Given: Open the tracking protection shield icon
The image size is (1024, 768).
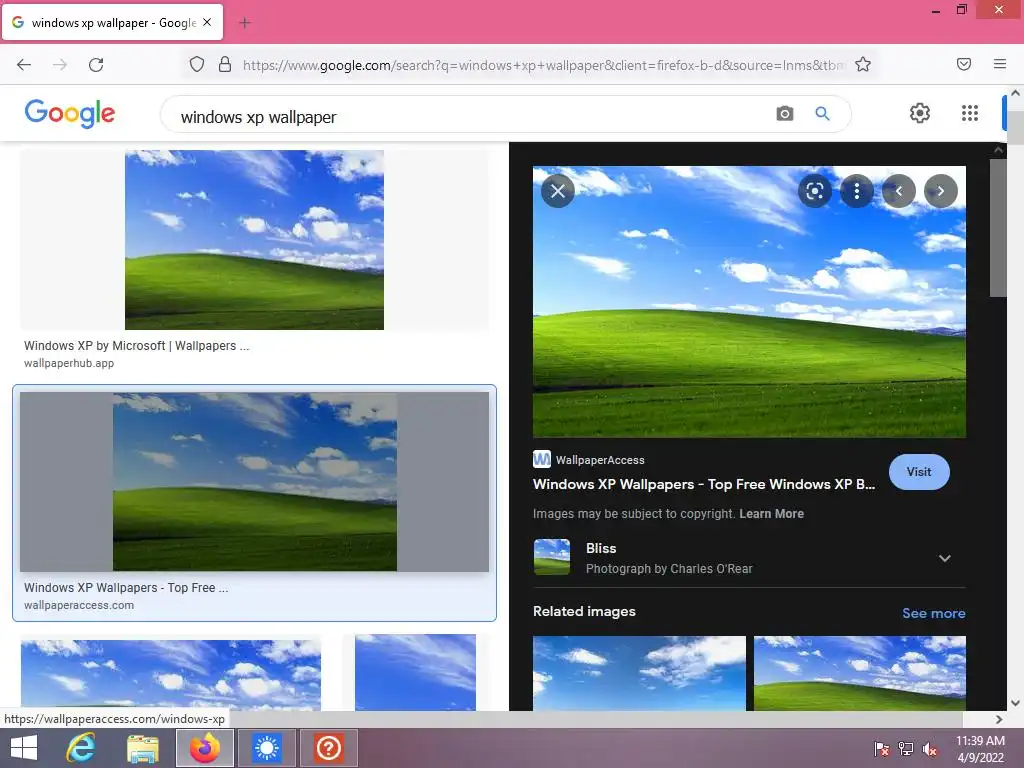Looking at the screenshot, I should (x=197, y=64).
